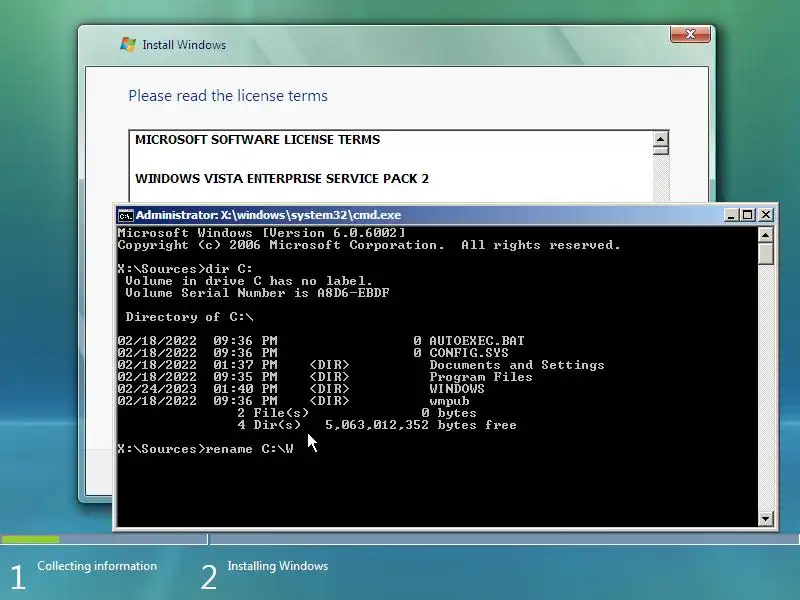Close the Install Windows dialog

[x=690, y=34]
